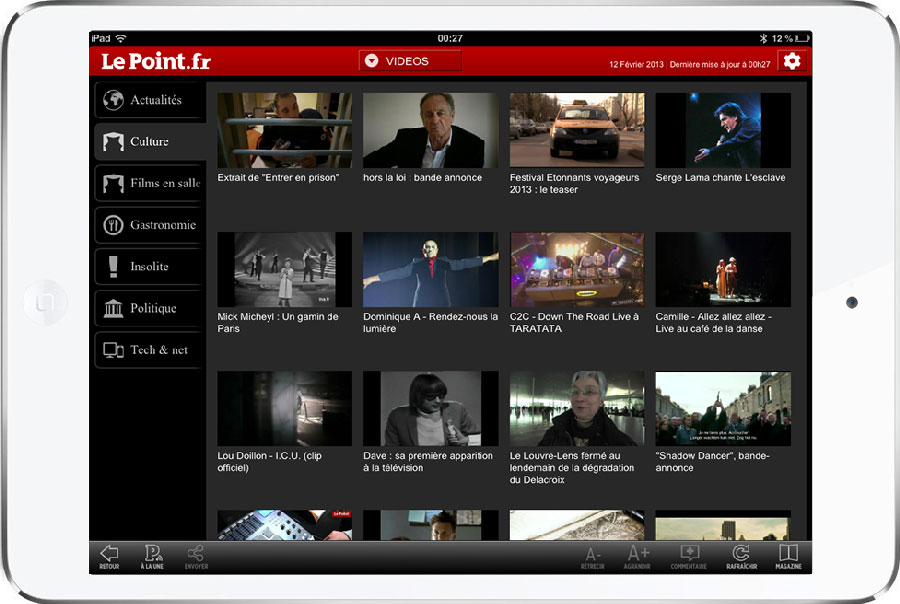Screen dimensions: 900x604
Task: Expand the VIDEOS dropdown
Action: (410, 61)
